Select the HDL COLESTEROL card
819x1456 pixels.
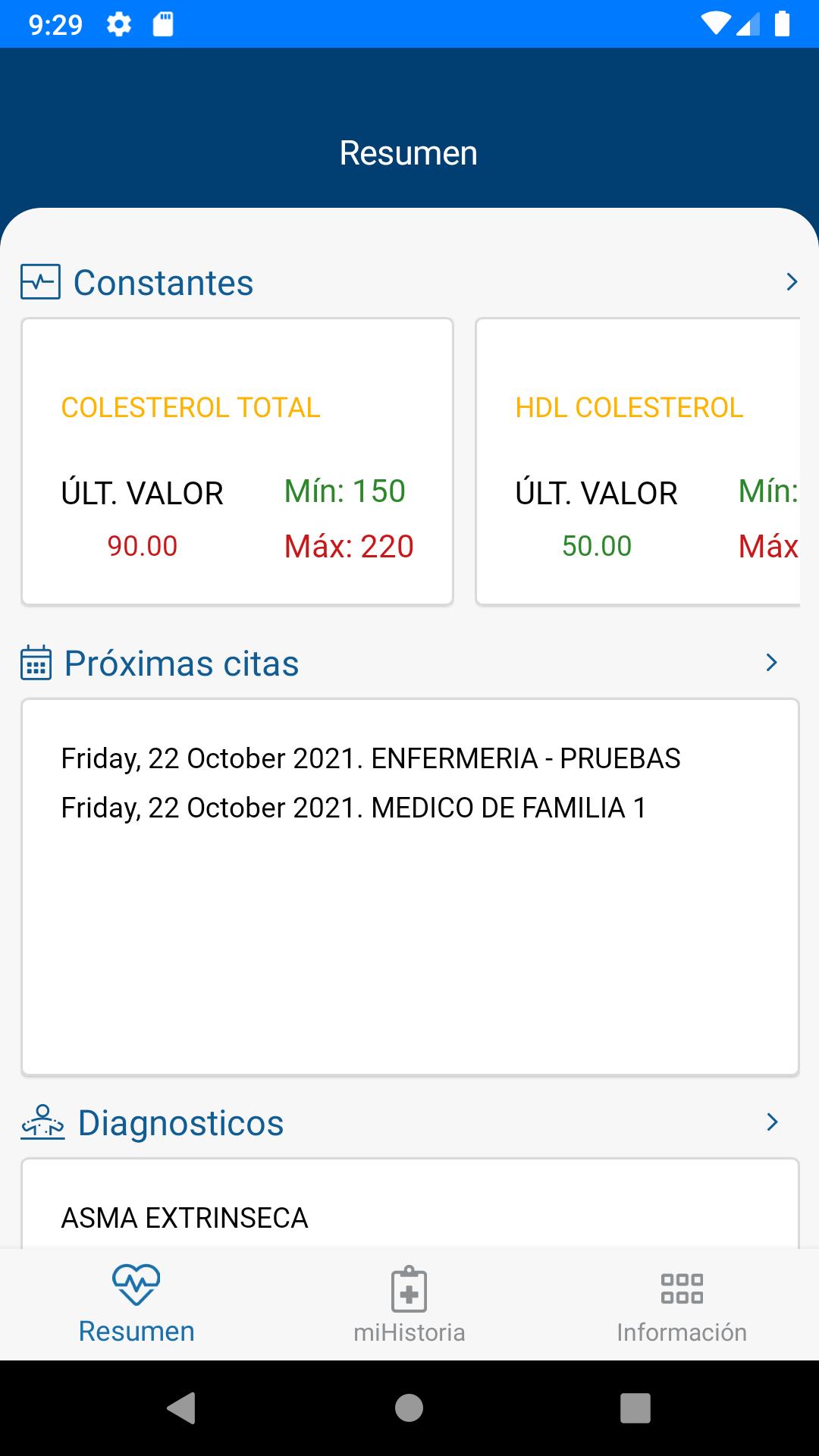point(638,461)
